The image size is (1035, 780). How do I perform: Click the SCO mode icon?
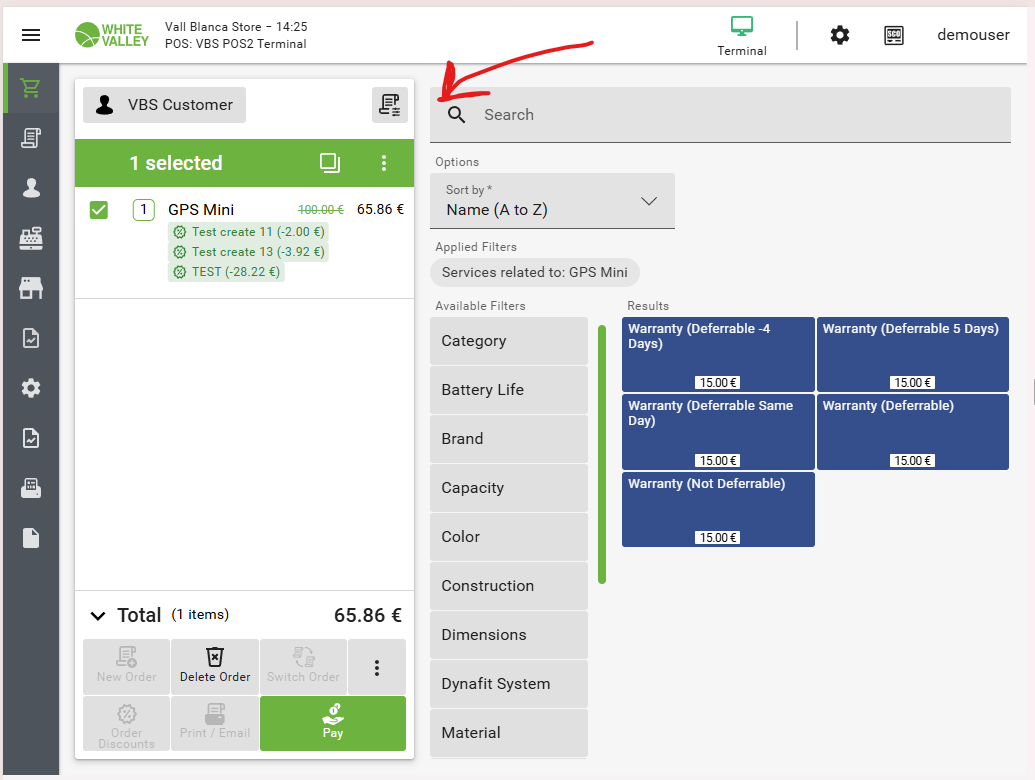(894, 35)
